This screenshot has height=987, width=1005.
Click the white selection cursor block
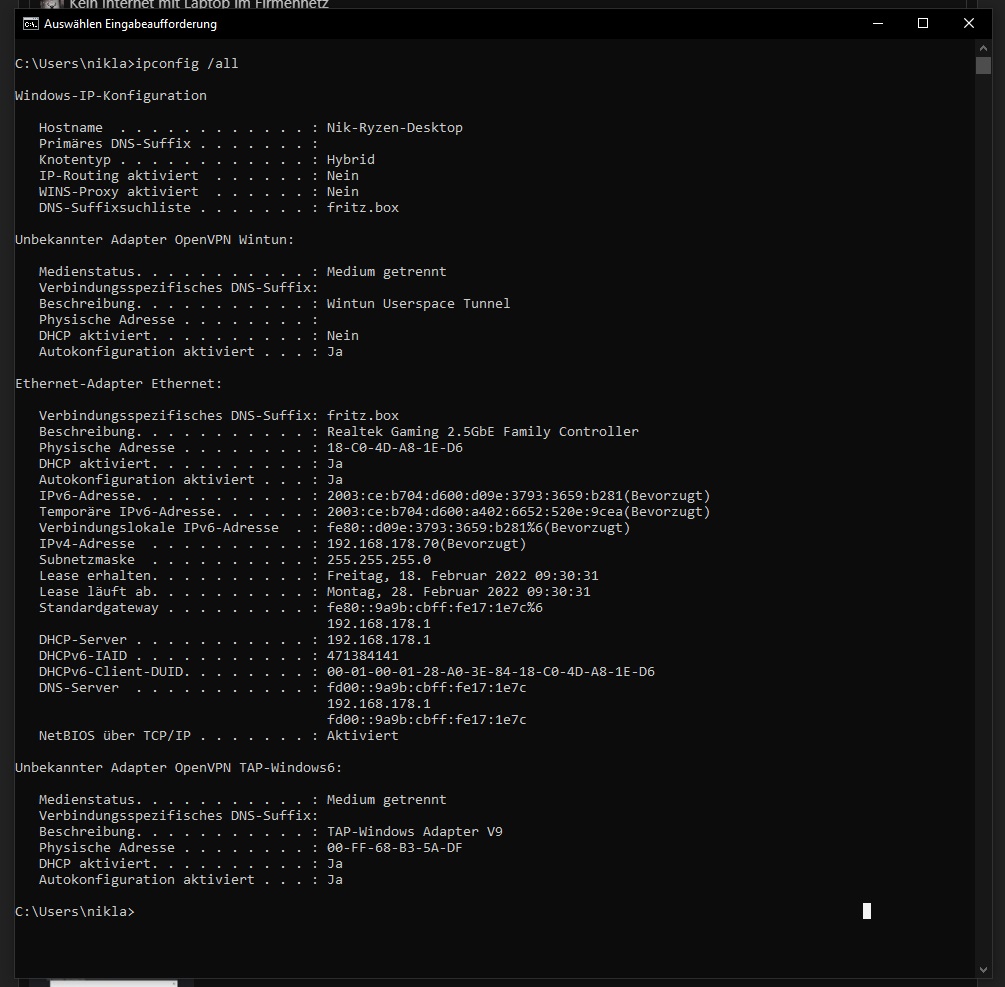click(x=867, y=911)
